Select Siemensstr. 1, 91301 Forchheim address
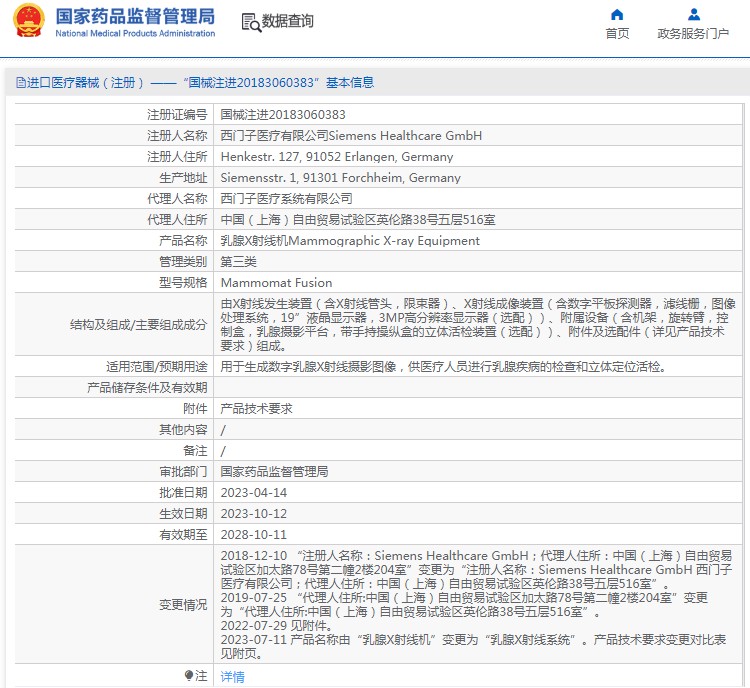The image size is (750, 688). [341, 178]
